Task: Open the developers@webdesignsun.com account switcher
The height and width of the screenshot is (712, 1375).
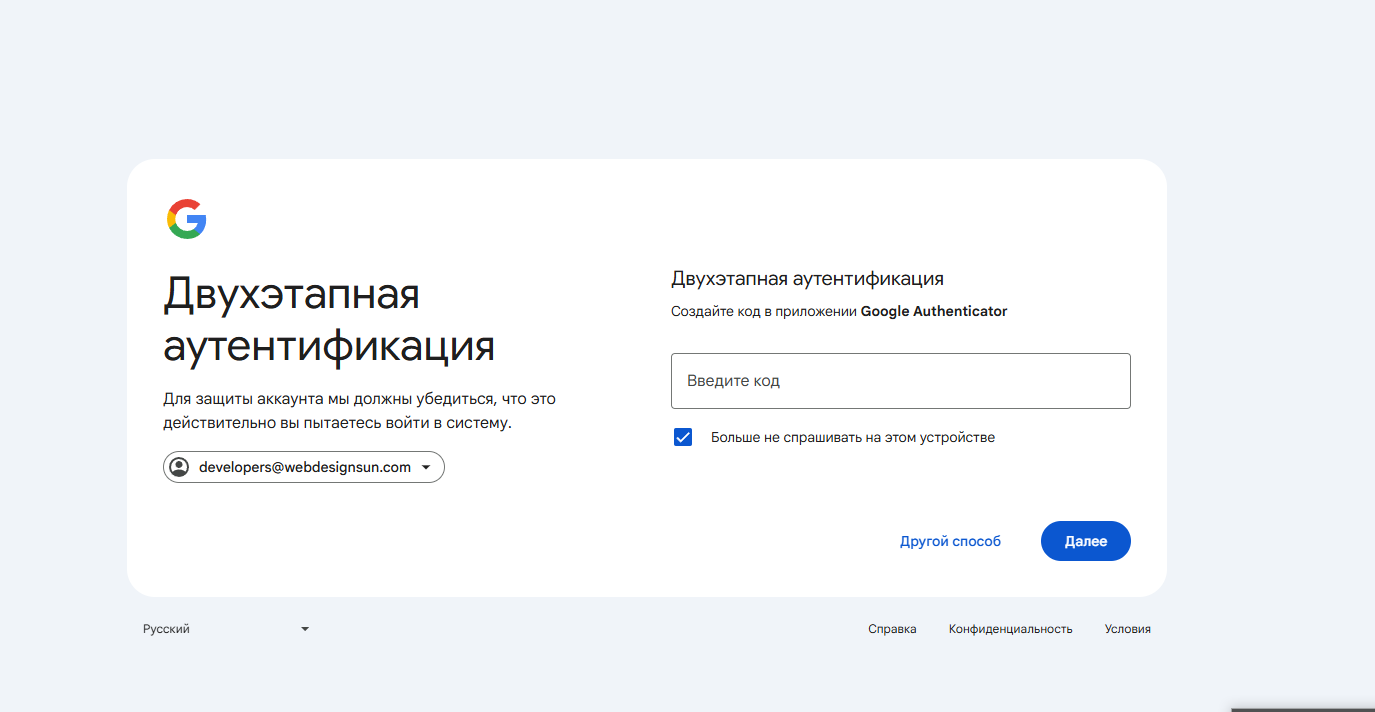Action: (304, 467)
